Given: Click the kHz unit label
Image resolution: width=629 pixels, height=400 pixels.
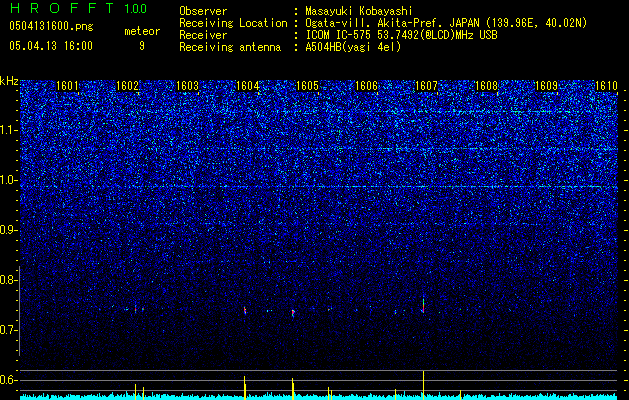Looking at the screenshot, I should coord(9,81).
